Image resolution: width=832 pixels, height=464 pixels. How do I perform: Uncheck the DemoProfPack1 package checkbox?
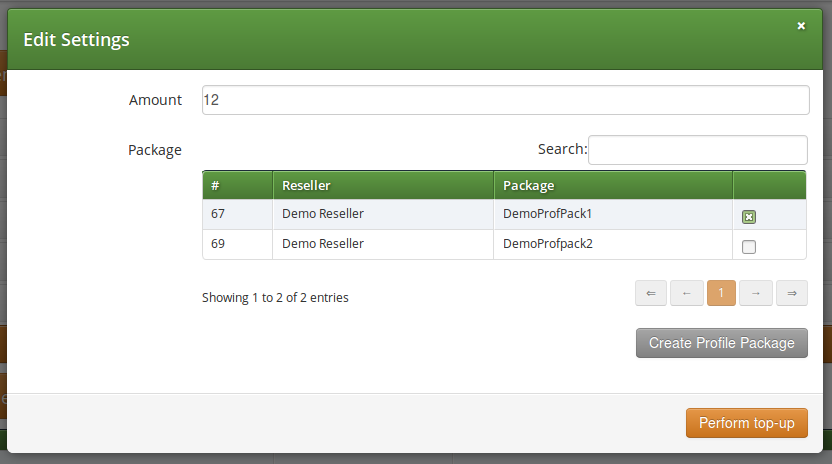coord(749,217)
